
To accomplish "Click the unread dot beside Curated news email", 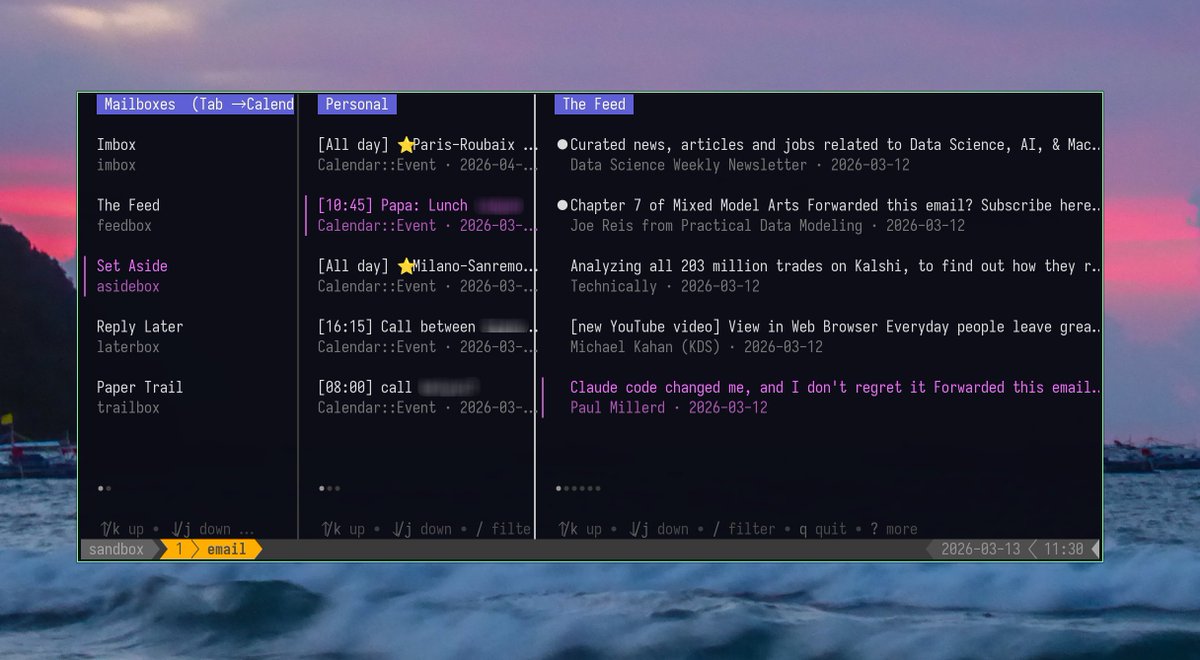I will click(x=562, y=145).
